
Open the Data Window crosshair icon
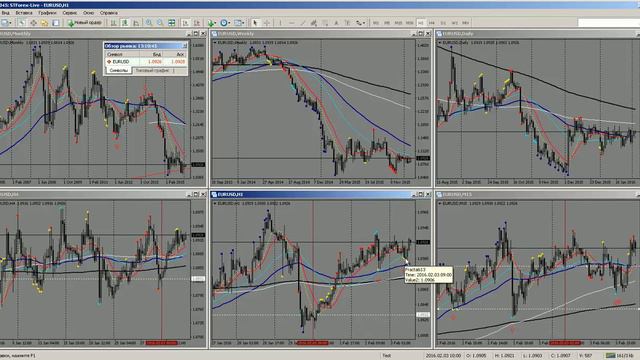tap(33, 23)
